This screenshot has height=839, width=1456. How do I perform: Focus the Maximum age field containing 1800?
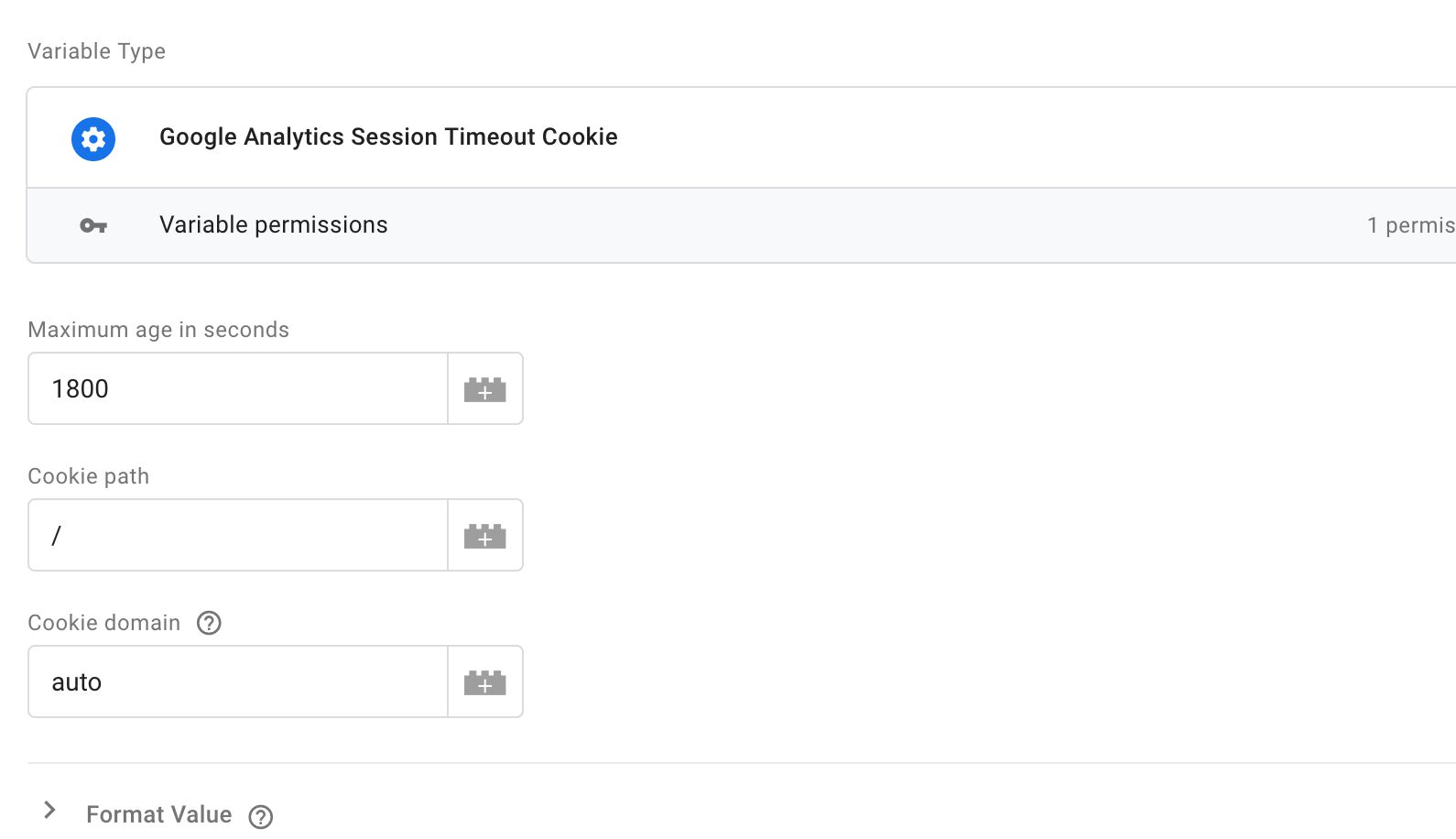click(238, 388)
